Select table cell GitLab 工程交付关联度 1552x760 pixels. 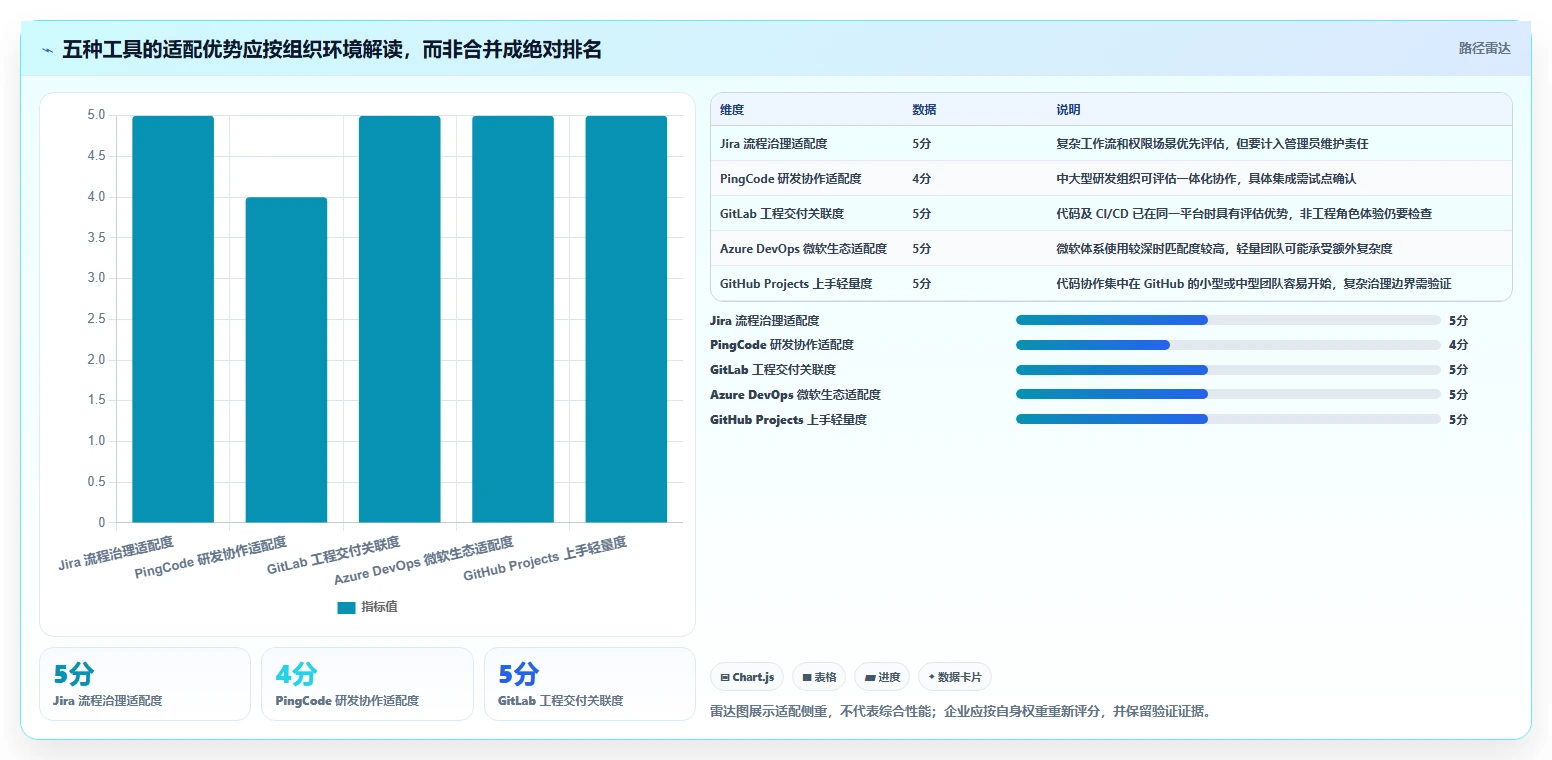782,214
